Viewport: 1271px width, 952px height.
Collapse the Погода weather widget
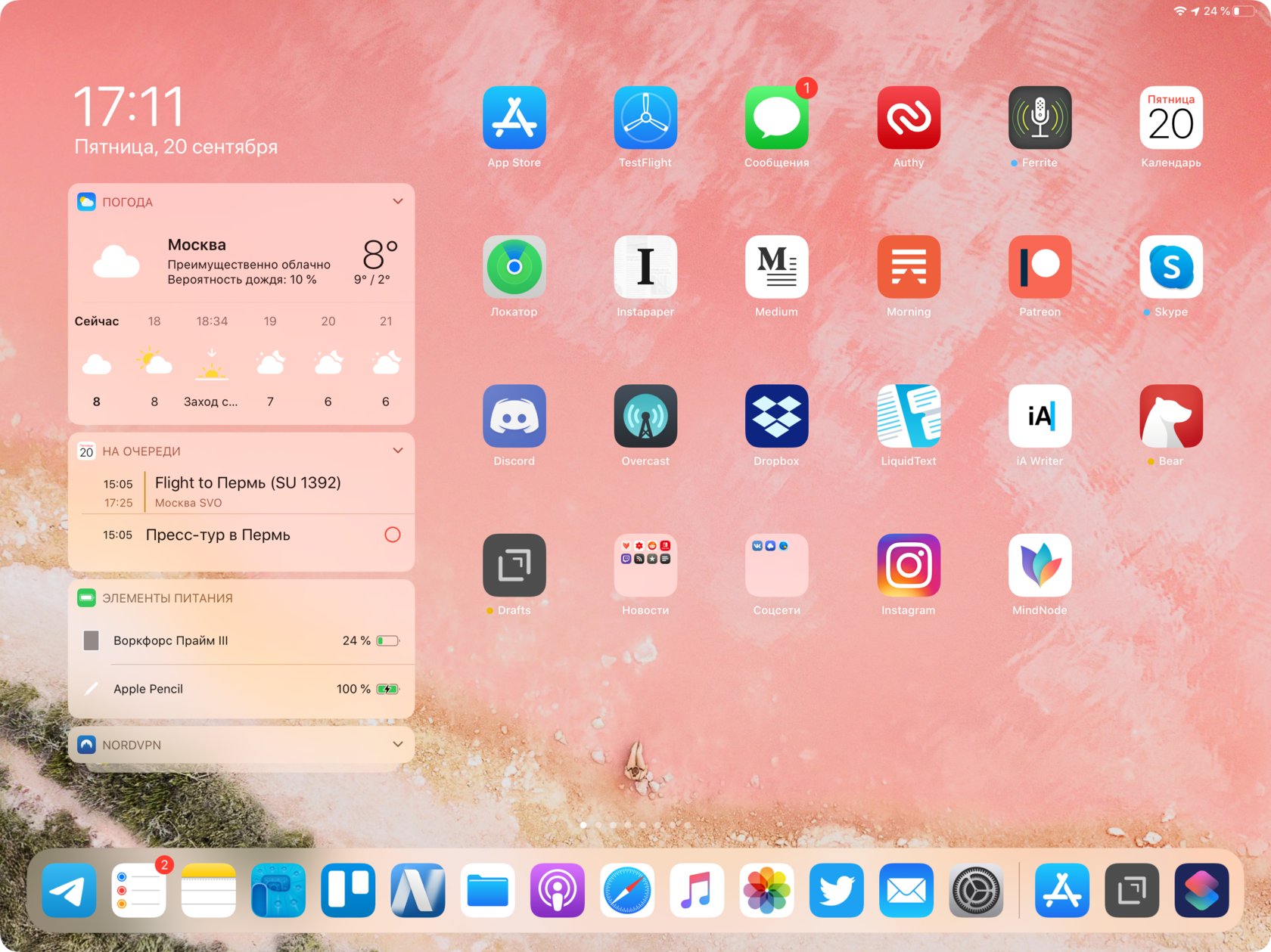(398, 202)
